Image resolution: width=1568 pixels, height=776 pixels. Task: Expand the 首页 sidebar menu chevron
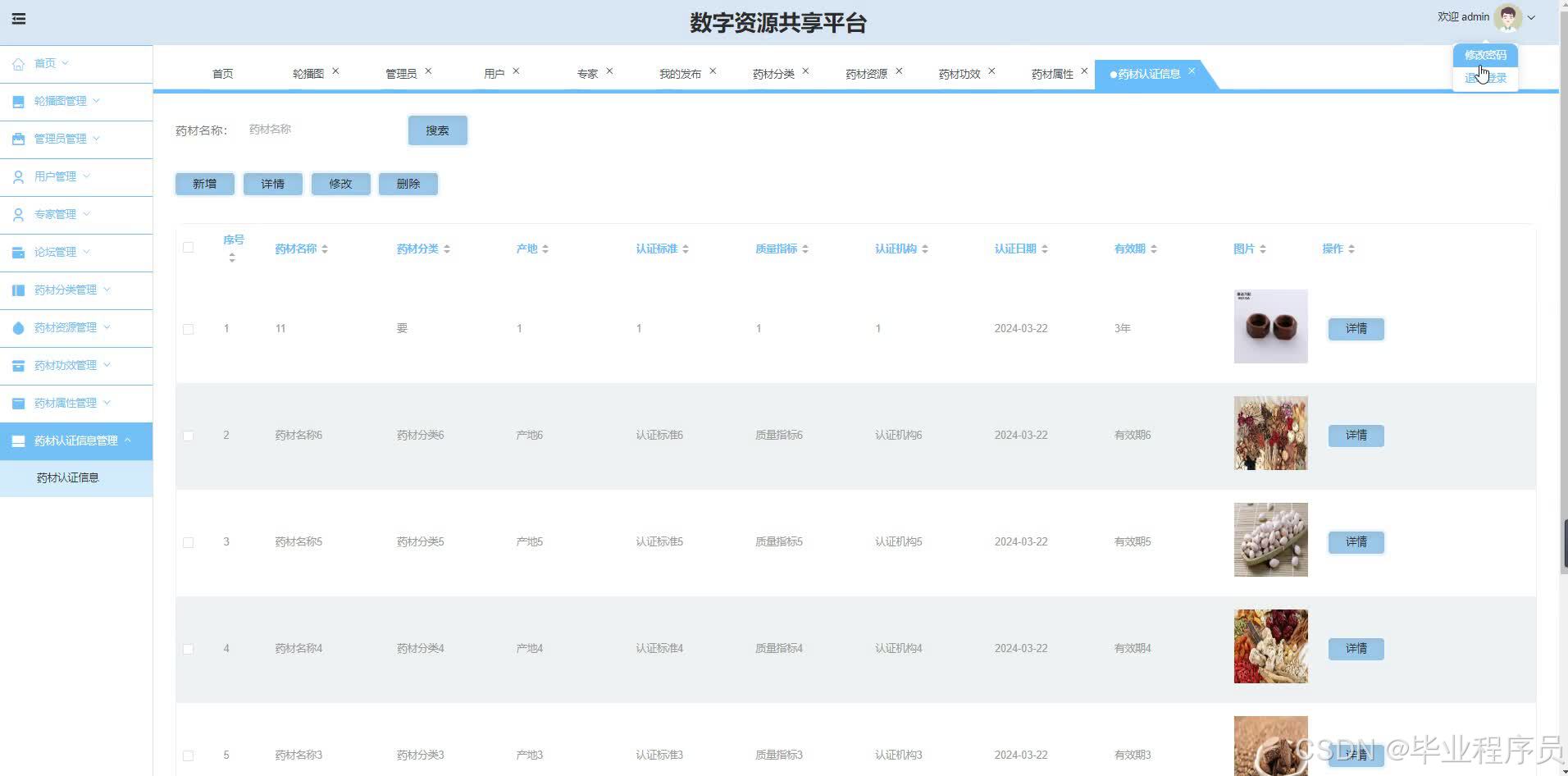point(66,63)
